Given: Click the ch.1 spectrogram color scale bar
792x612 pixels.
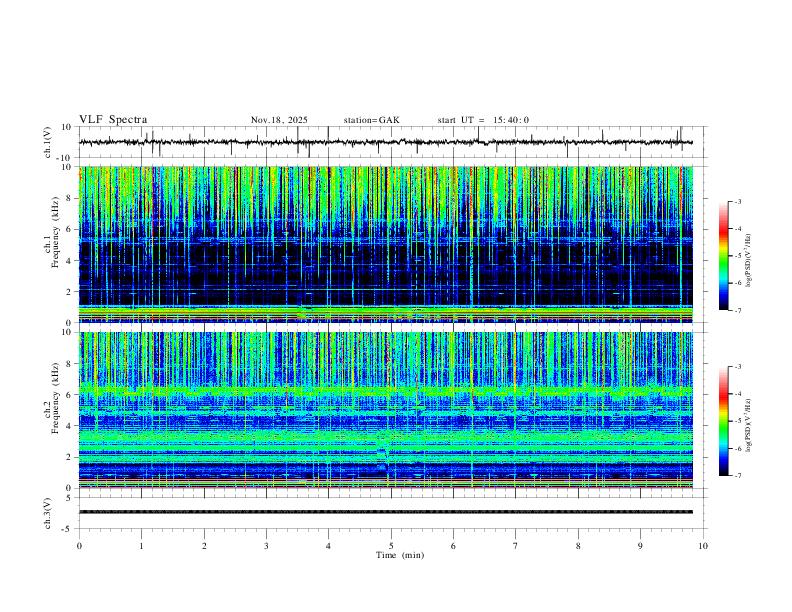Looking at the screenshot, I should [x=723, y=256].
